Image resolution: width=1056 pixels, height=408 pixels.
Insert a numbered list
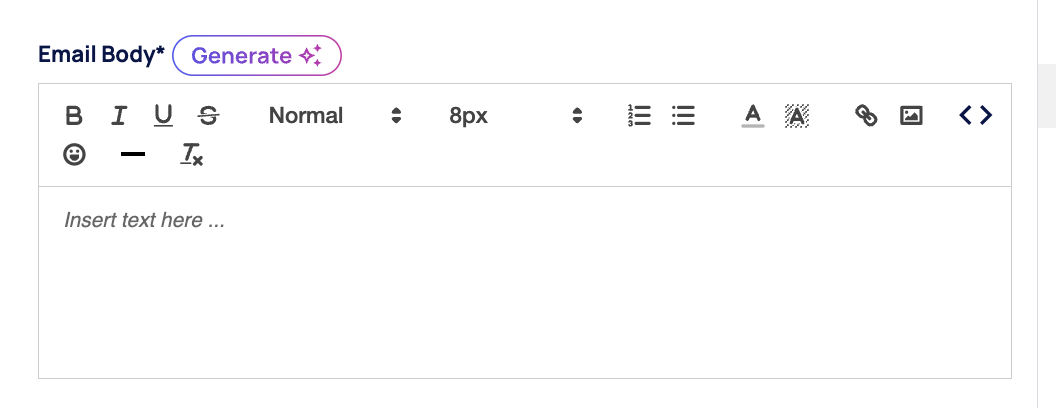(x=639, y=116)
